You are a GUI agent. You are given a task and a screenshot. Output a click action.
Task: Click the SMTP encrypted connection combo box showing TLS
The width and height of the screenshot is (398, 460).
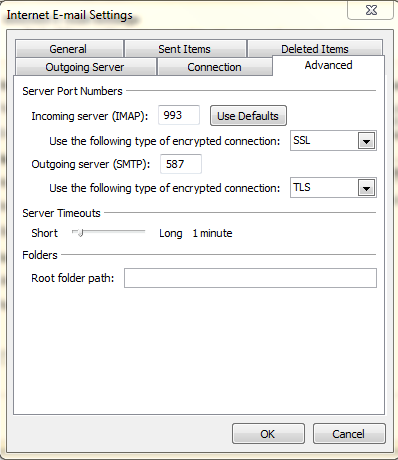click(x=333, y=188)
